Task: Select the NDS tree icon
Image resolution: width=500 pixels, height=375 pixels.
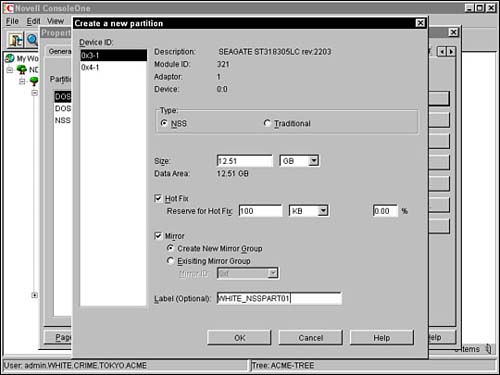Action: coord(22,70)
